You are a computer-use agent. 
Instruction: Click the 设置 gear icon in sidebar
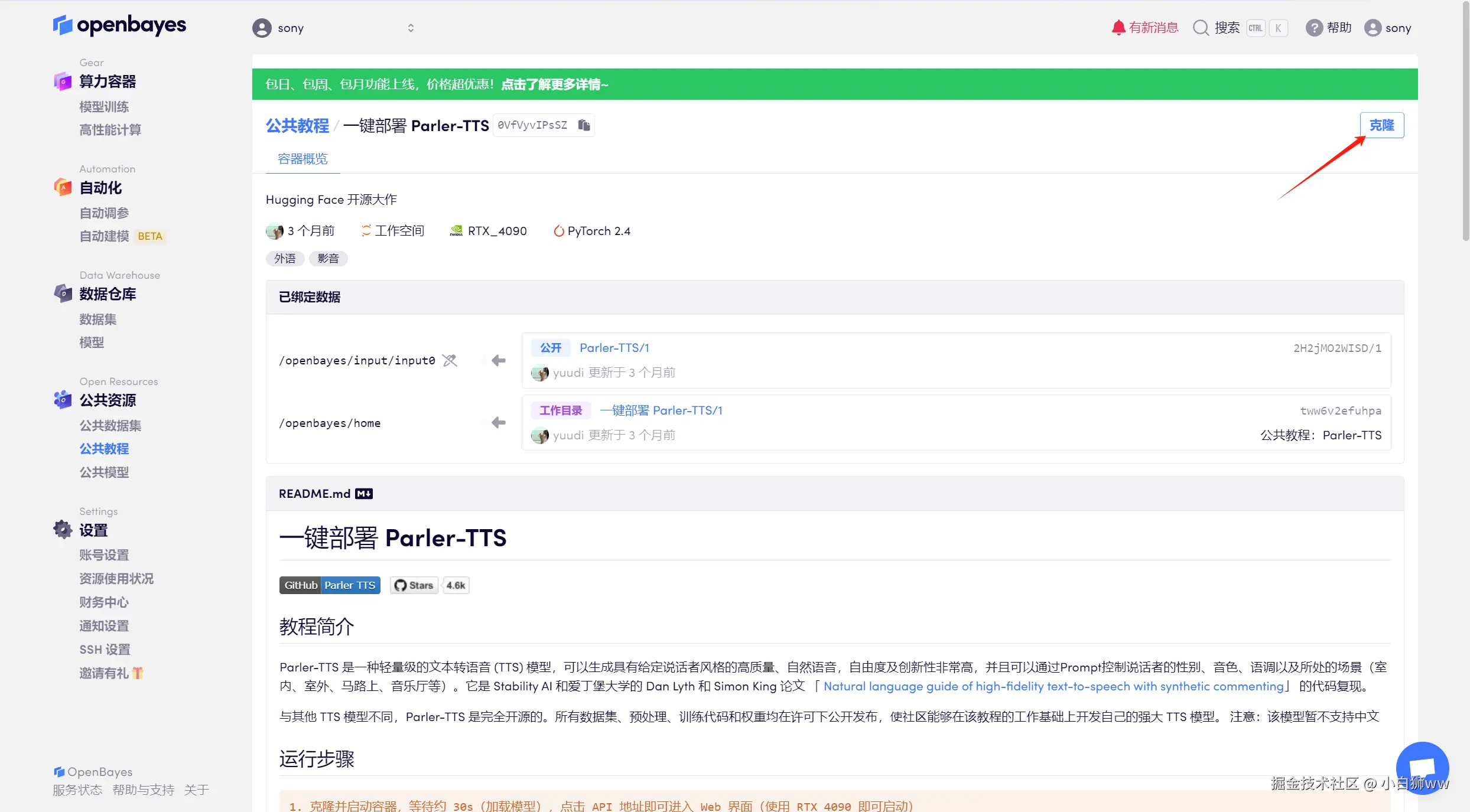click(x=63, y=530)
